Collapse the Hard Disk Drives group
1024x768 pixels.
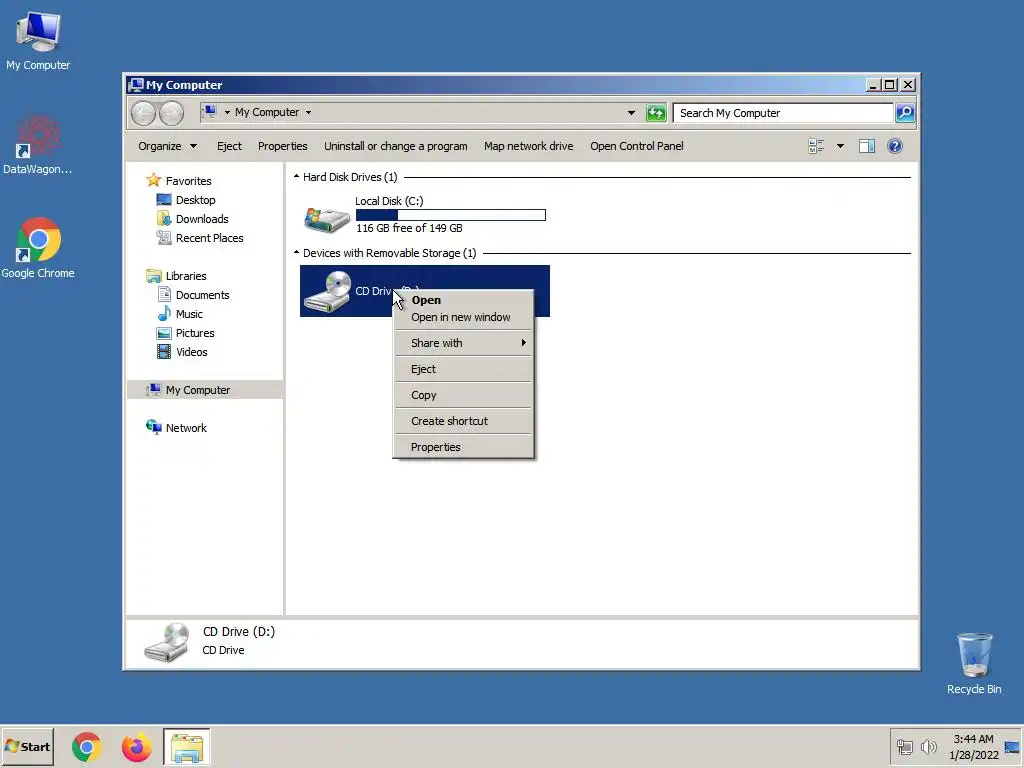click(x=296, y=176)
